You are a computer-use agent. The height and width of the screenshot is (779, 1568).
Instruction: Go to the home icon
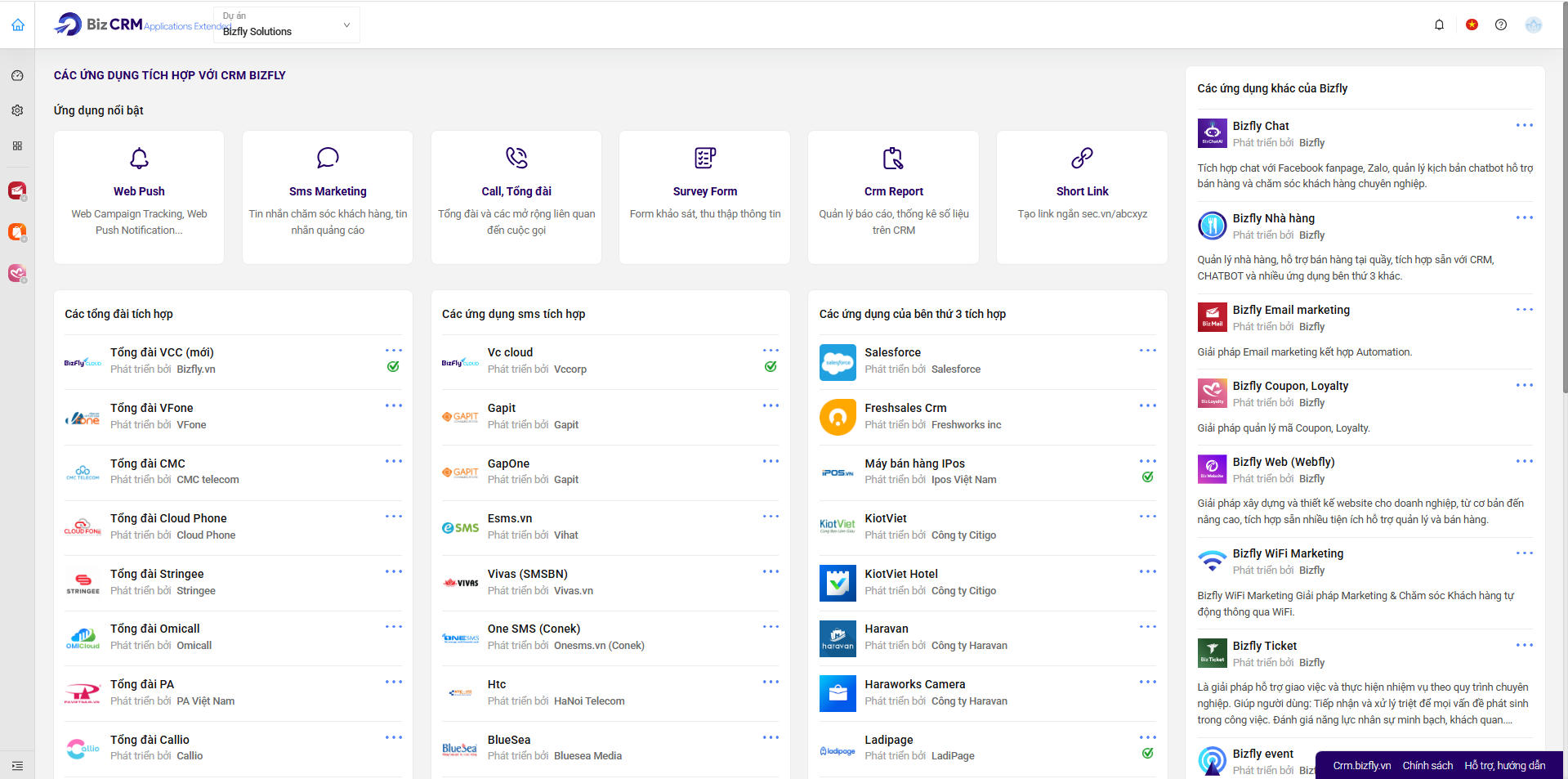[18, 25]
